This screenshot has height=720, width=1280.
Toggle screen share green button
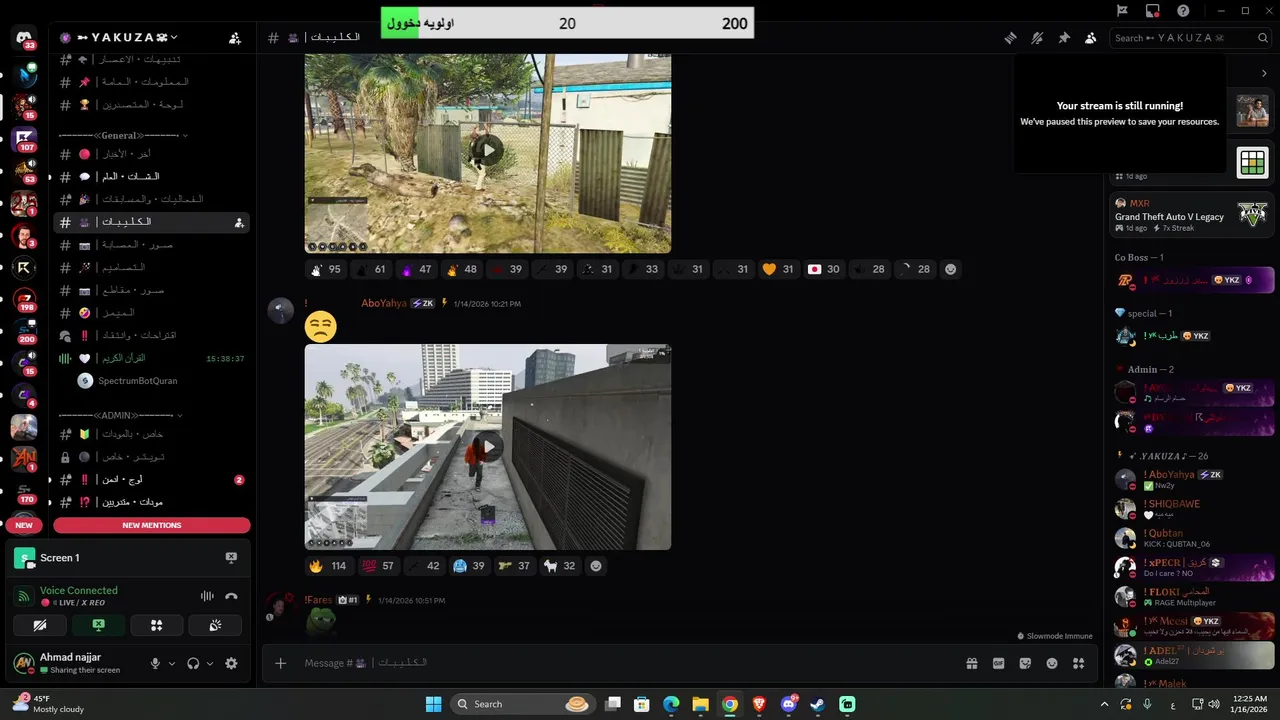[98, 625]
